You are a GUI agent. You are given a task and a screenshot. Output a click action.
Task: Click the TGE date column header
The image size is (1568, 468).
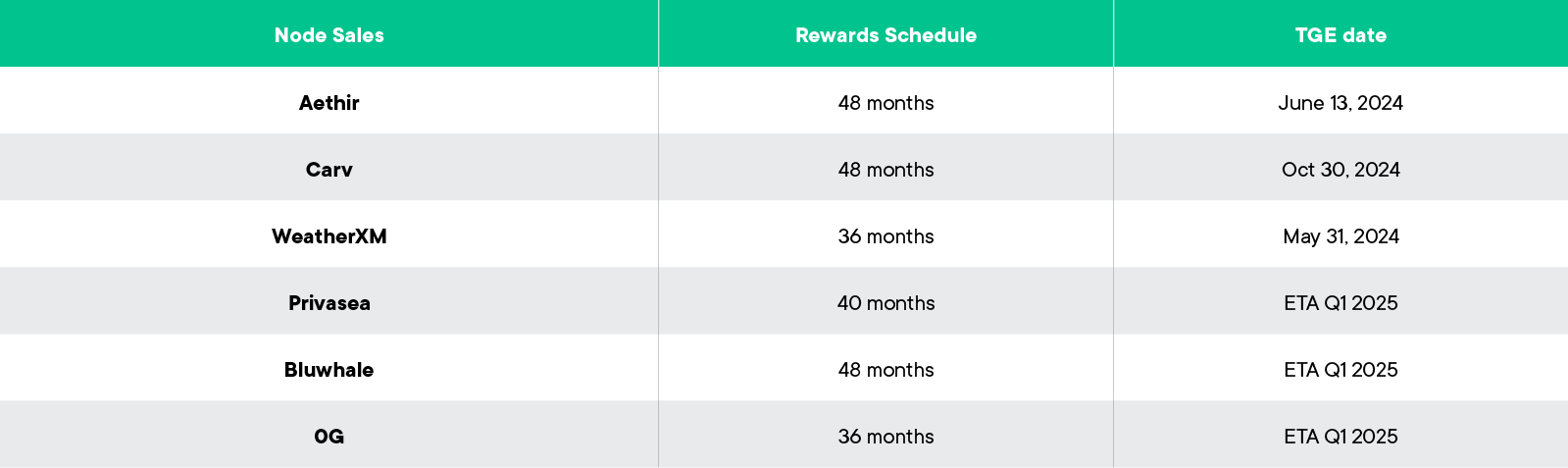(1340, 35)
